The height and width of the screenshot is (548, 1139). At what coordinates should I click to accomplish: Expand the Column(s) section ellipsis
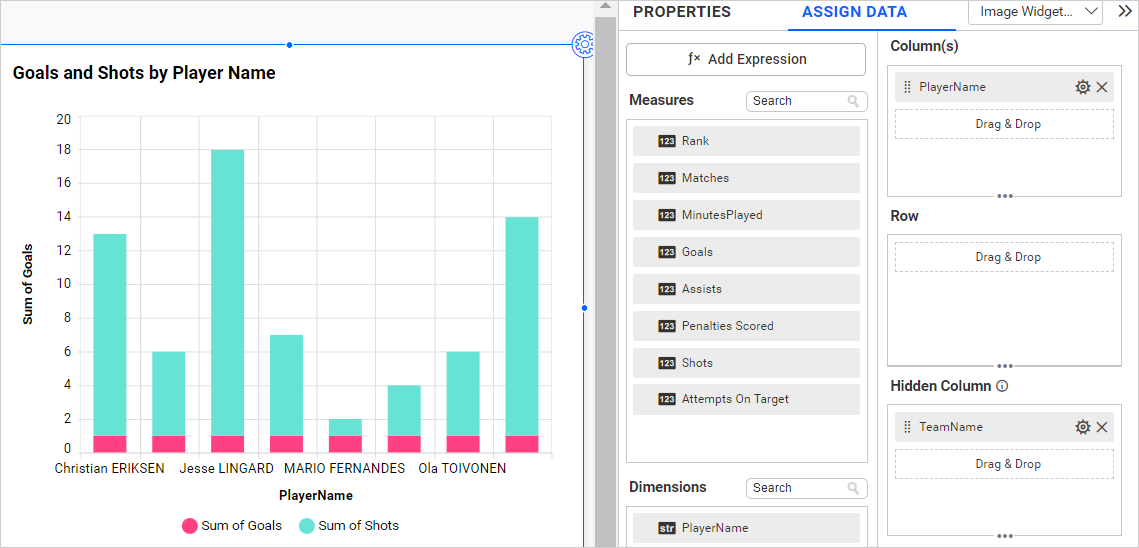[x=1004, y=196]
